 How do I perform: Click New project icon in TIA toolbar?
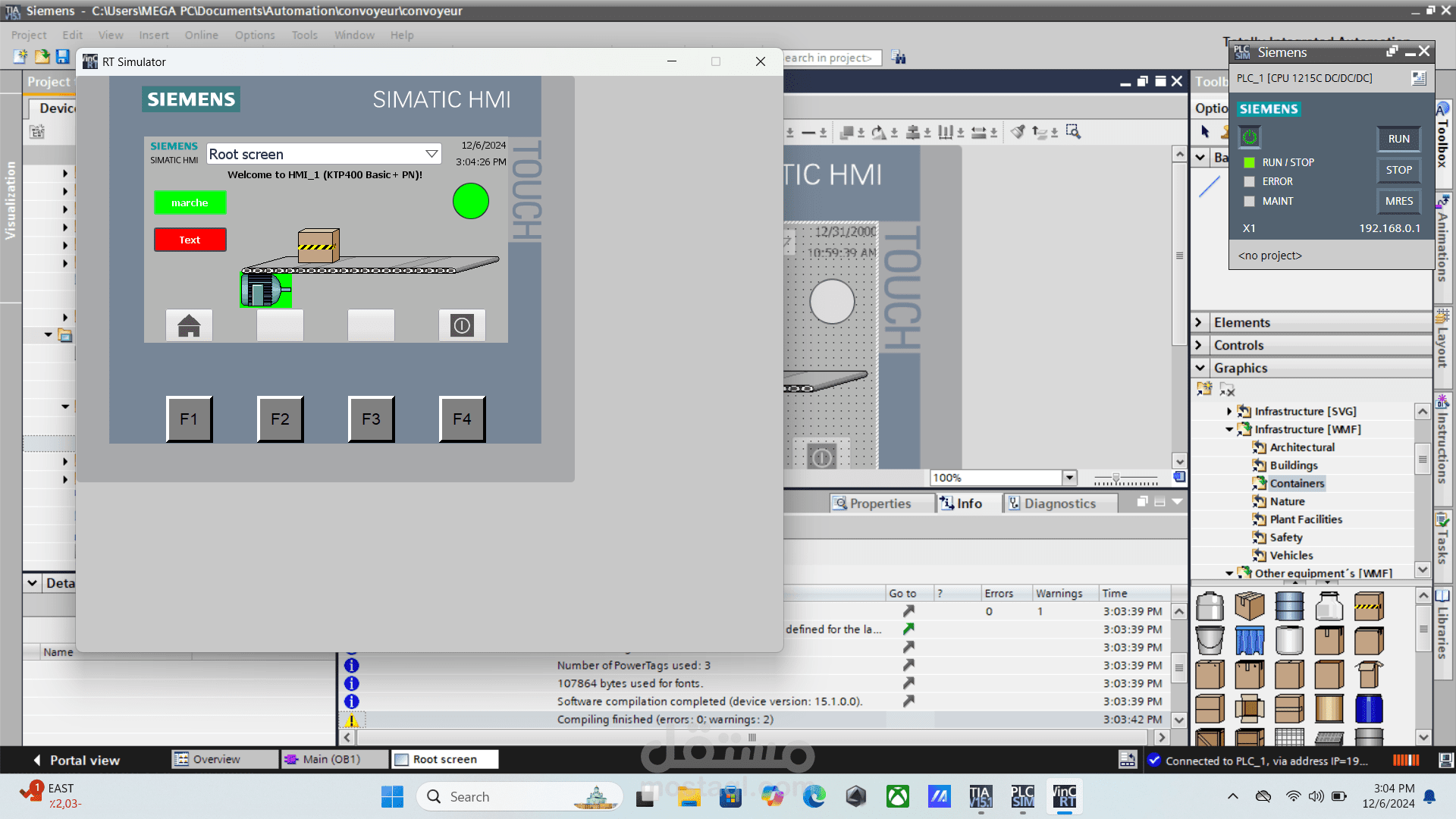(x=20, y=56)
